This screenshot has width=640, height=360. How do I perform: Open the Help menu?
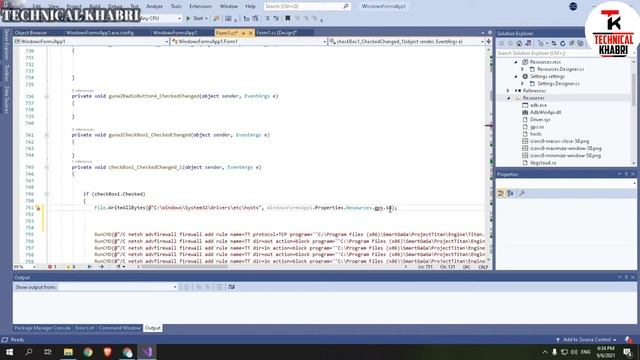(250, 7)
